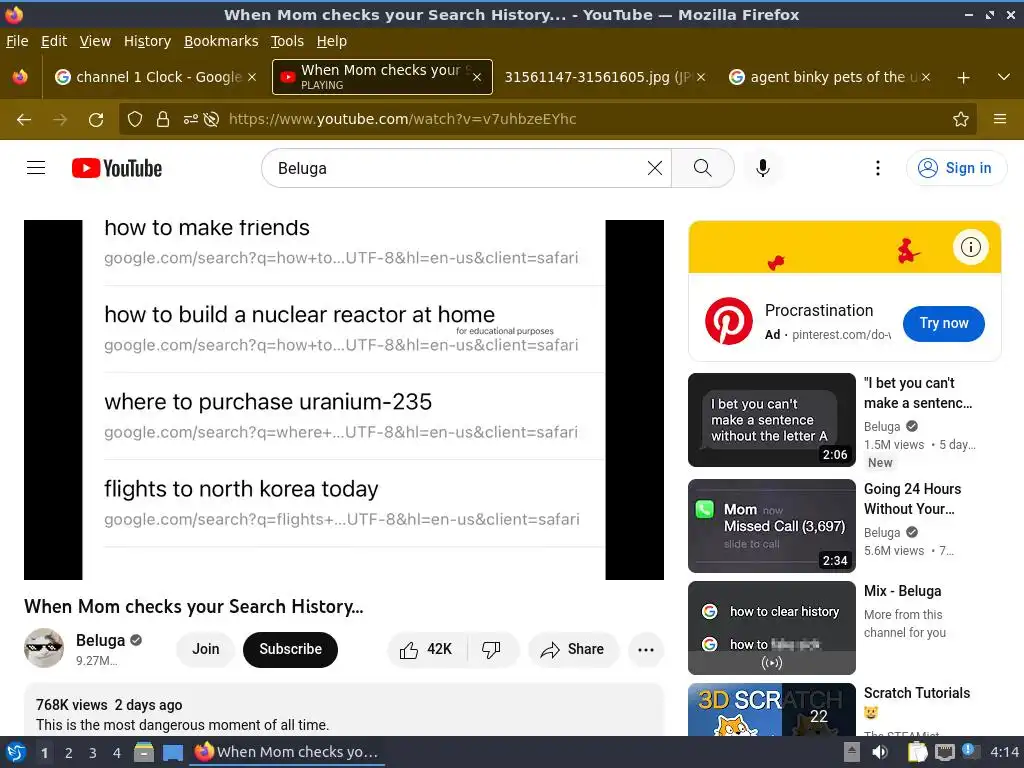This screenshot has height=768, width=1024.
Task: Open the View menu
Action: (x=95, y=41)
